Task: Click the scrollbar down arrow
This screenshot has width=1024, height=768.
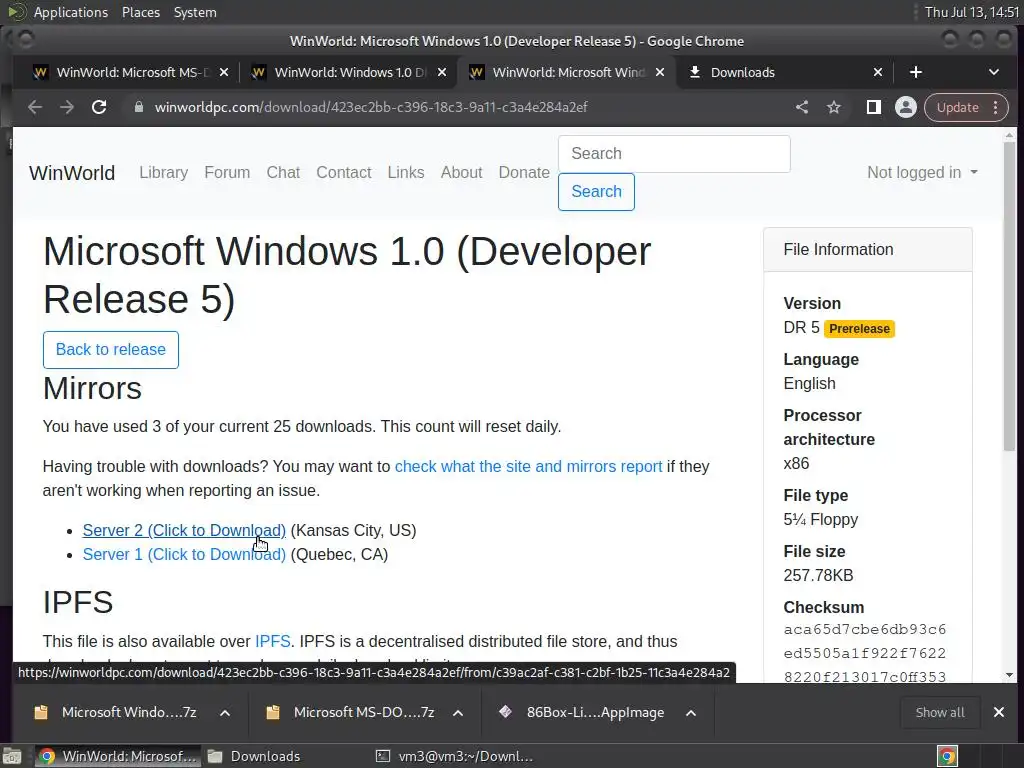Action: point(1009,675)
